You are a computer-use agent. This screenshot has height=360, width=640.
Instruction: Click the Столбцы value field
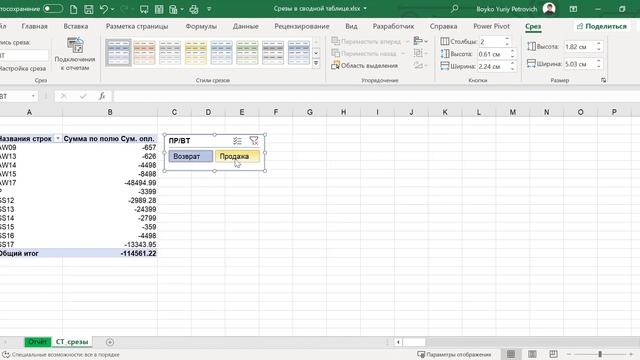tap(491, 42)
